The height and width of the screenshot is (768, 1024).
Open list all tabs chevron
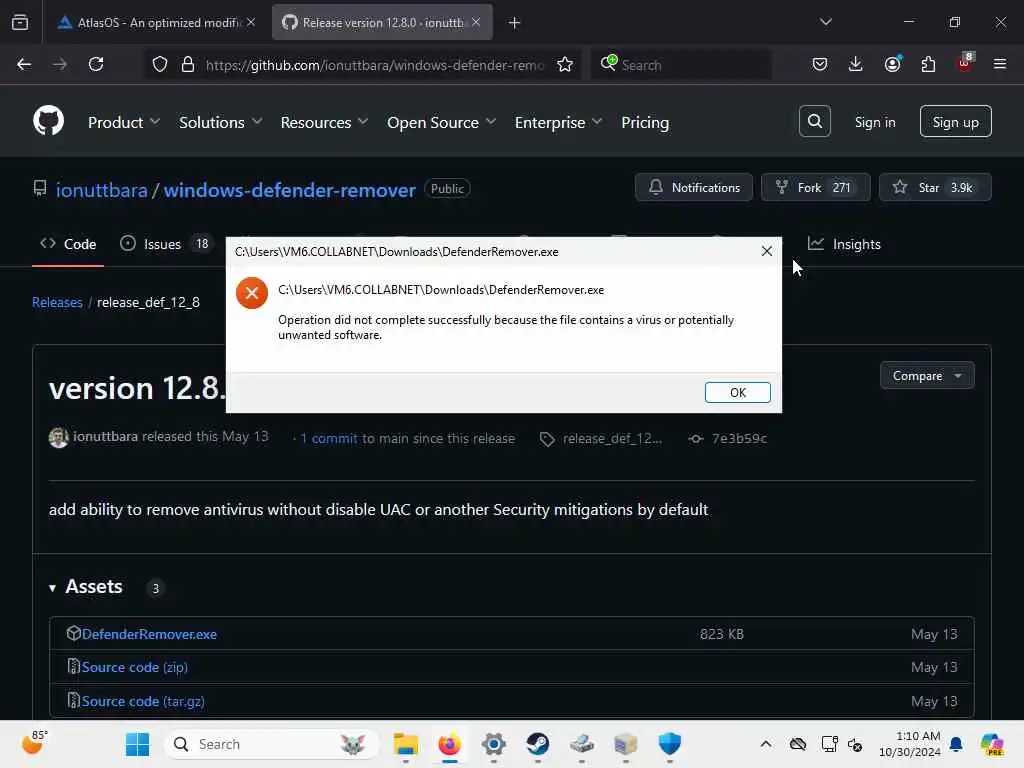[x=825, y=22]
